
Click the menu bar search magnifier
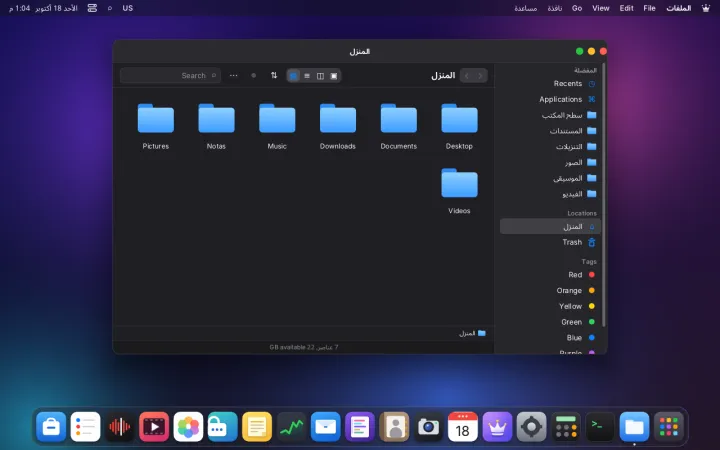pyautogui.click(x=110, y=8)
